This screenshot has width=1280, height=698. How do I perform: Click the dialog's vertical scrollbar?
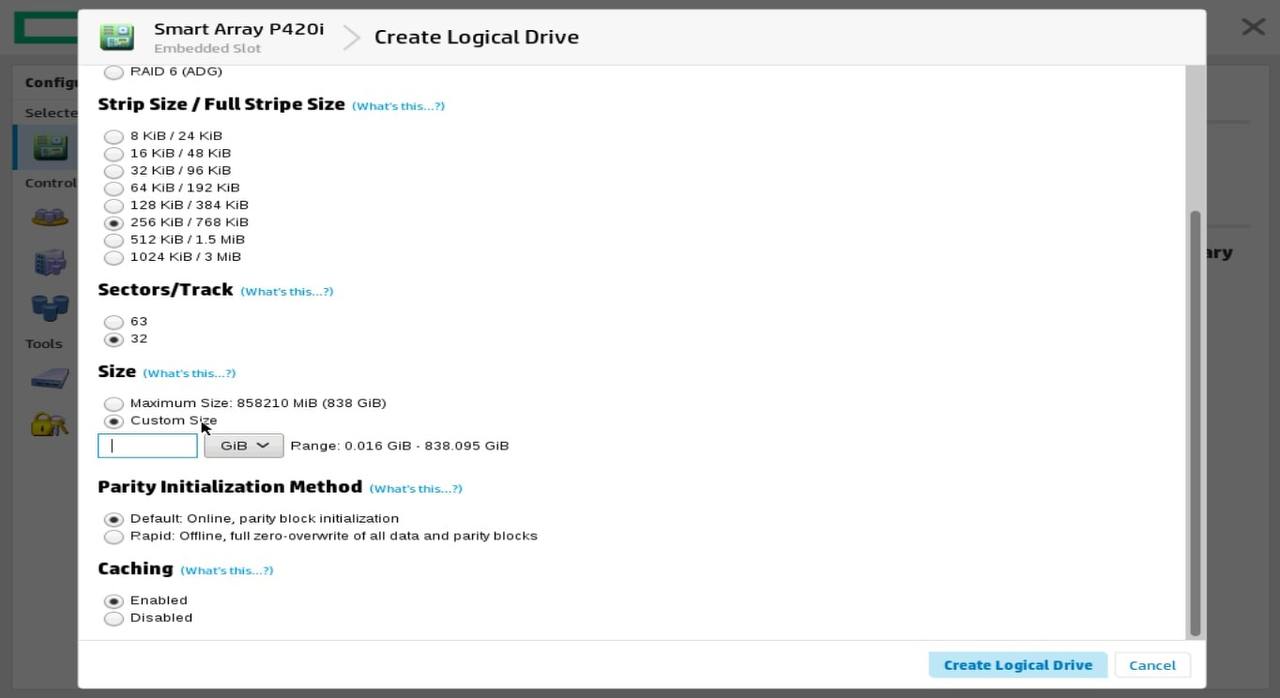(x=1194, y=420)
